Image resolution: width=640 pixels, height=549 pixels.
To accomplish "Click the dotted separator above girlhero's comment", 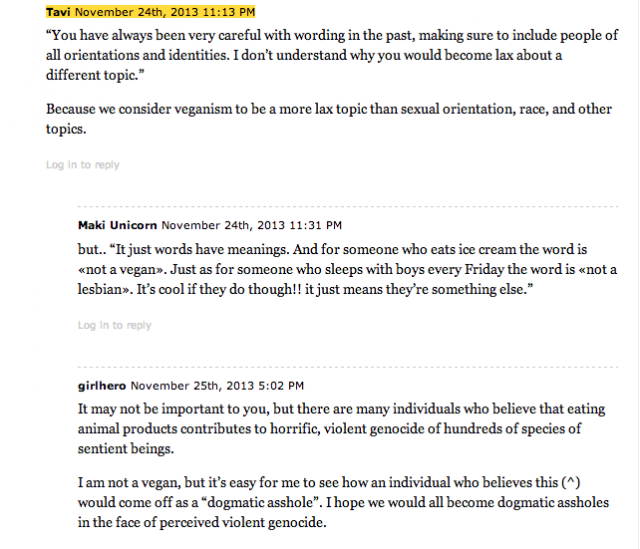I will point(348,367).
